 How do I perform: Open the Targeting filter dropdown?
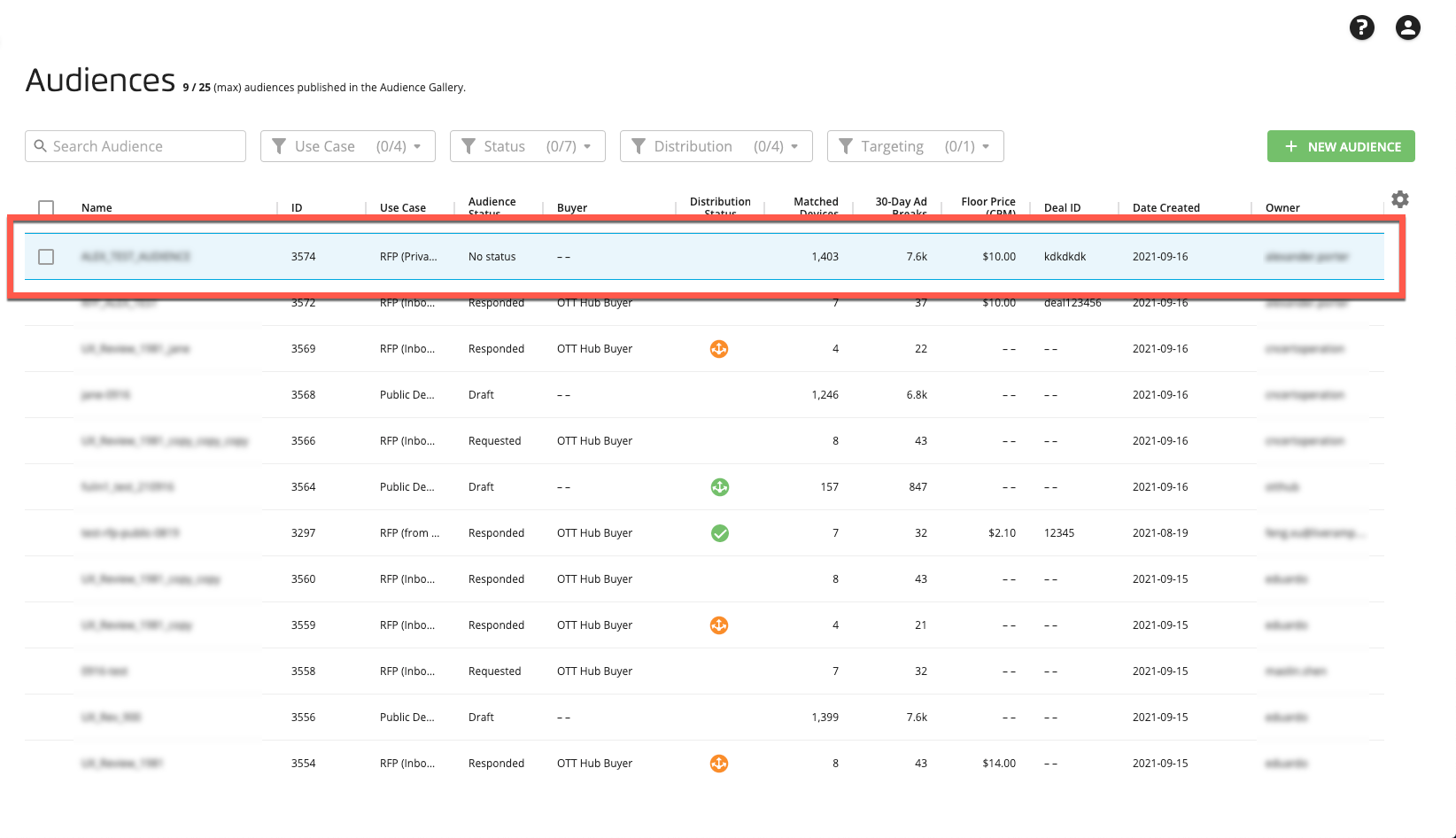click(x=915, y=146)
